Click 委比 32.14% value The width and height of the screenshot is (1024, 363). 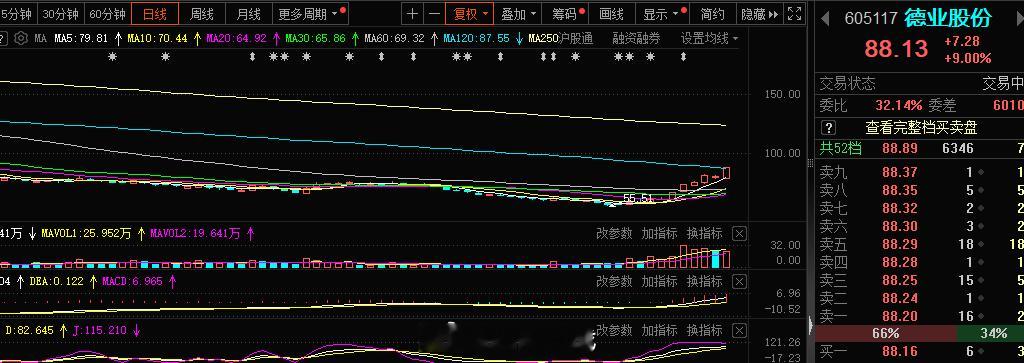click(899, 105)
